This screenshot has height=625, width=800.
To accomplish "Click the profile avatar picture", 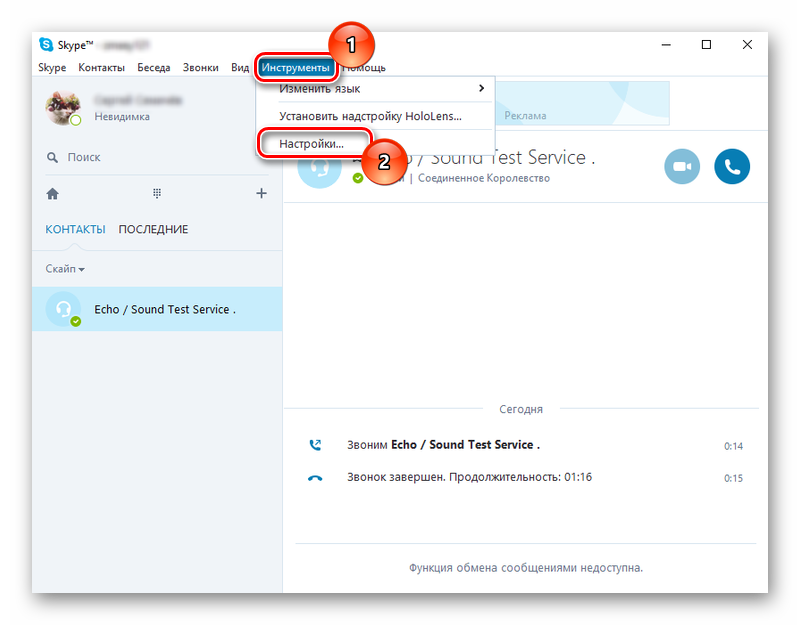I will pos(63,107).
